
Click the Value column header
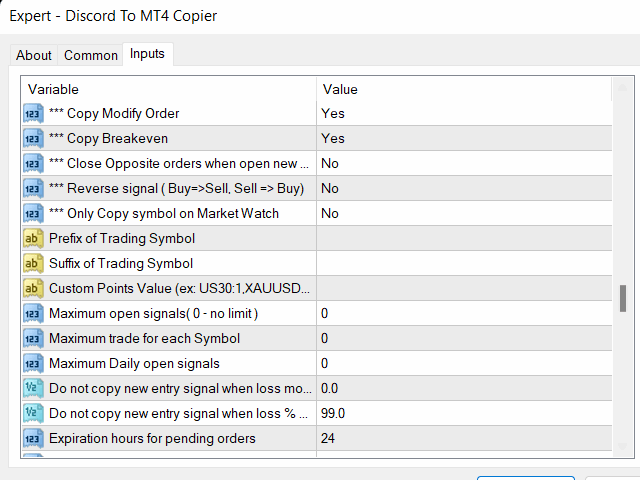pos(464,89)
